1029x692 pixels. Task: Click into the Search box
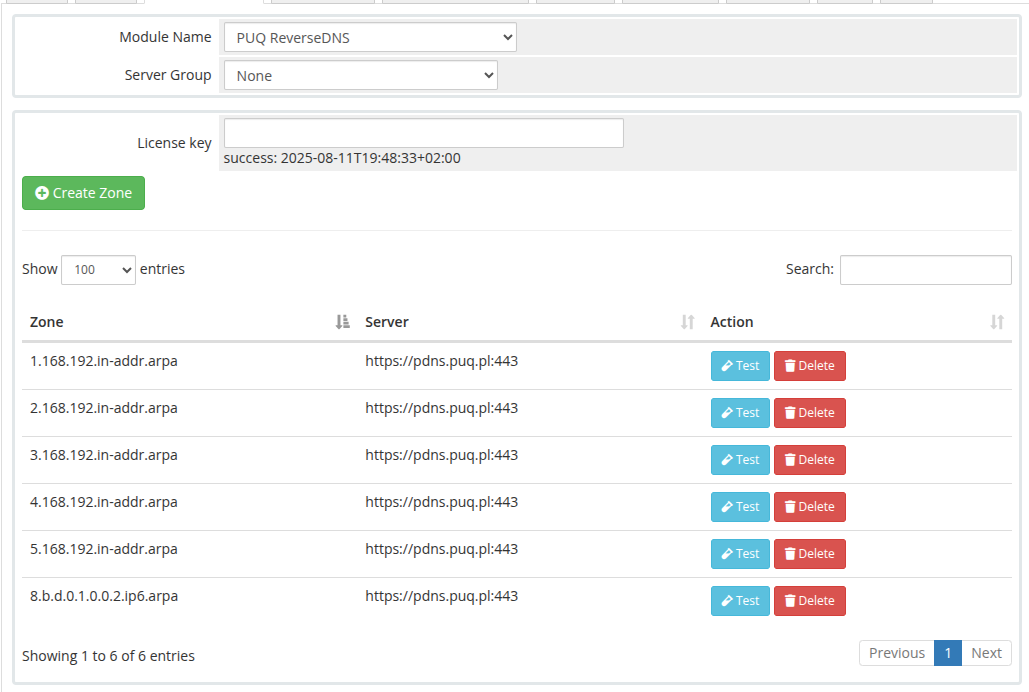(x=925, y=270)
